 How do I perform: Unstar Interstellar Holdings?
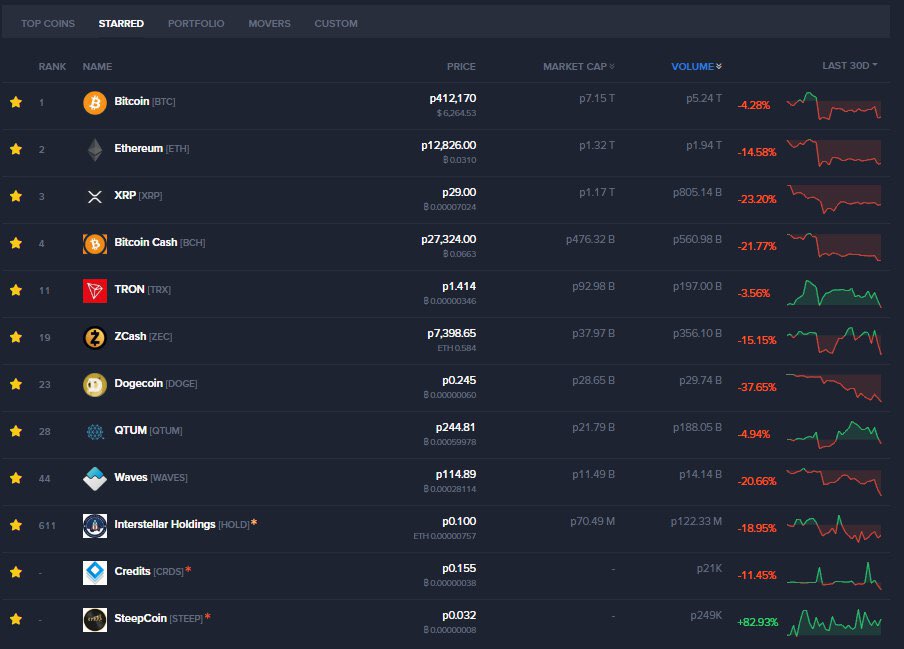16,525
